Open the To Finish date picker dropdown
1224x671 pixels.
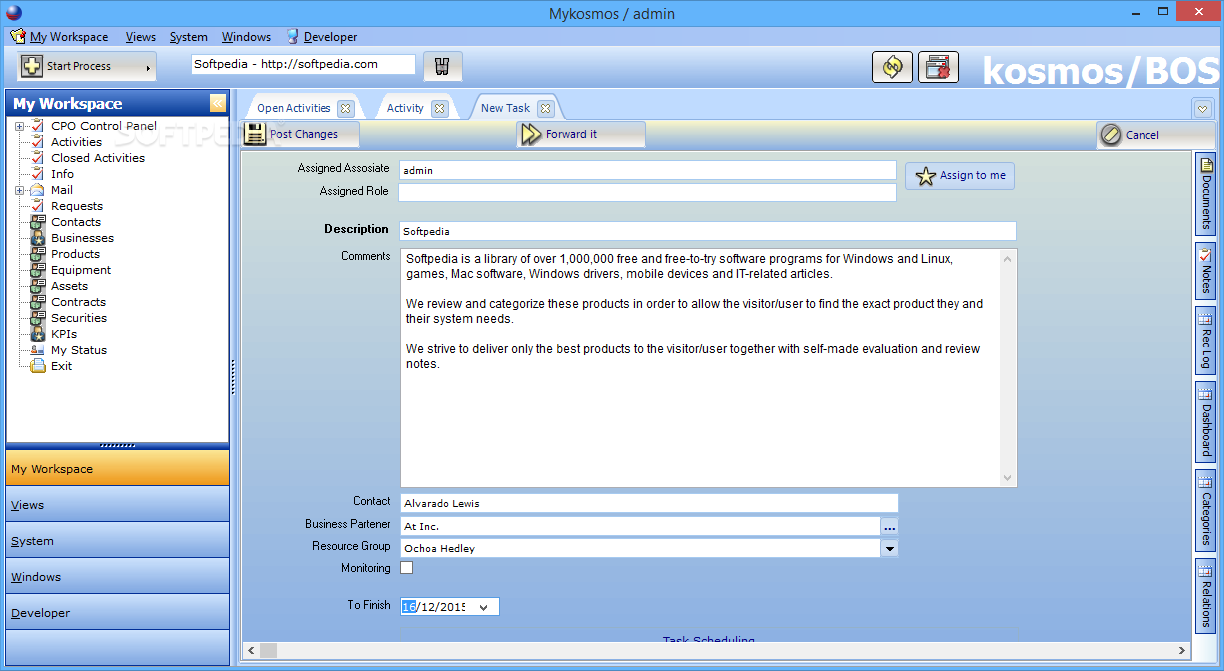tap(484, 607)
